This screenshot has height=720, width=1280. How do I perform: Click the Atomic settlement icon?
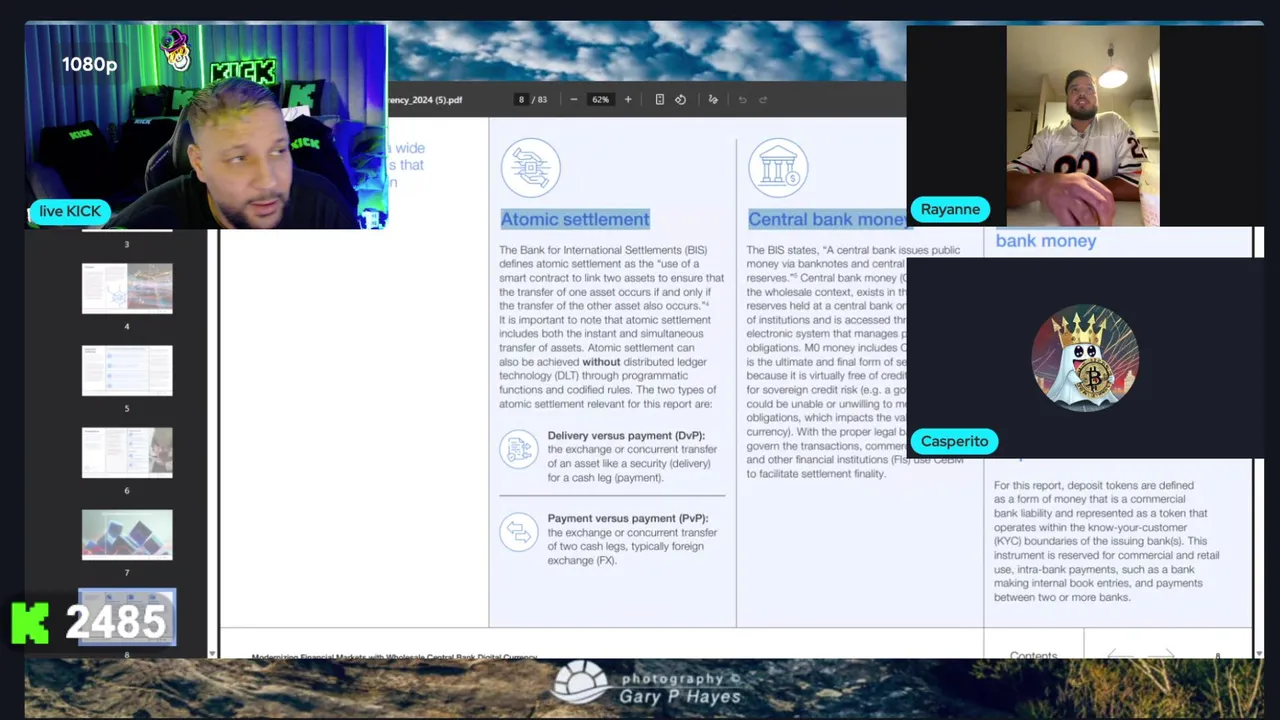click(530, 167)
